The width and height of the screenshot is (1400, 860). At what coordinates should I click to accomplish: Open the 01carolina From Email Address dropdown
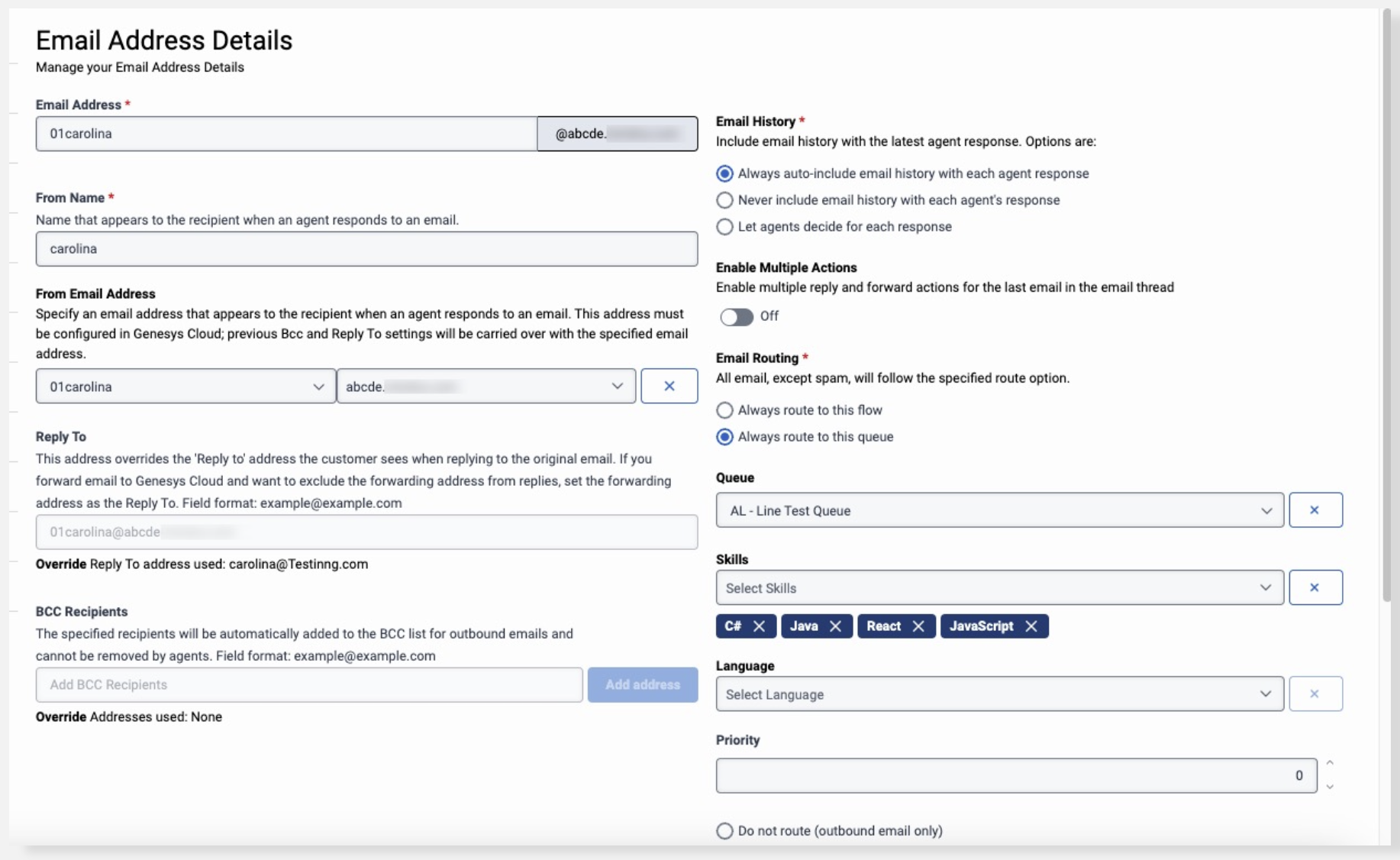click(319, 386)
